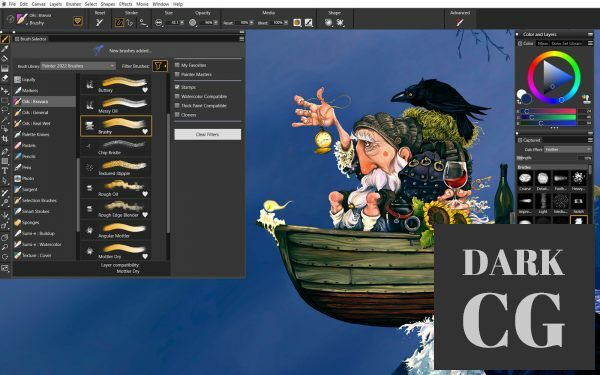Open Color and Layers panel options menu

[x=590, y=34]
